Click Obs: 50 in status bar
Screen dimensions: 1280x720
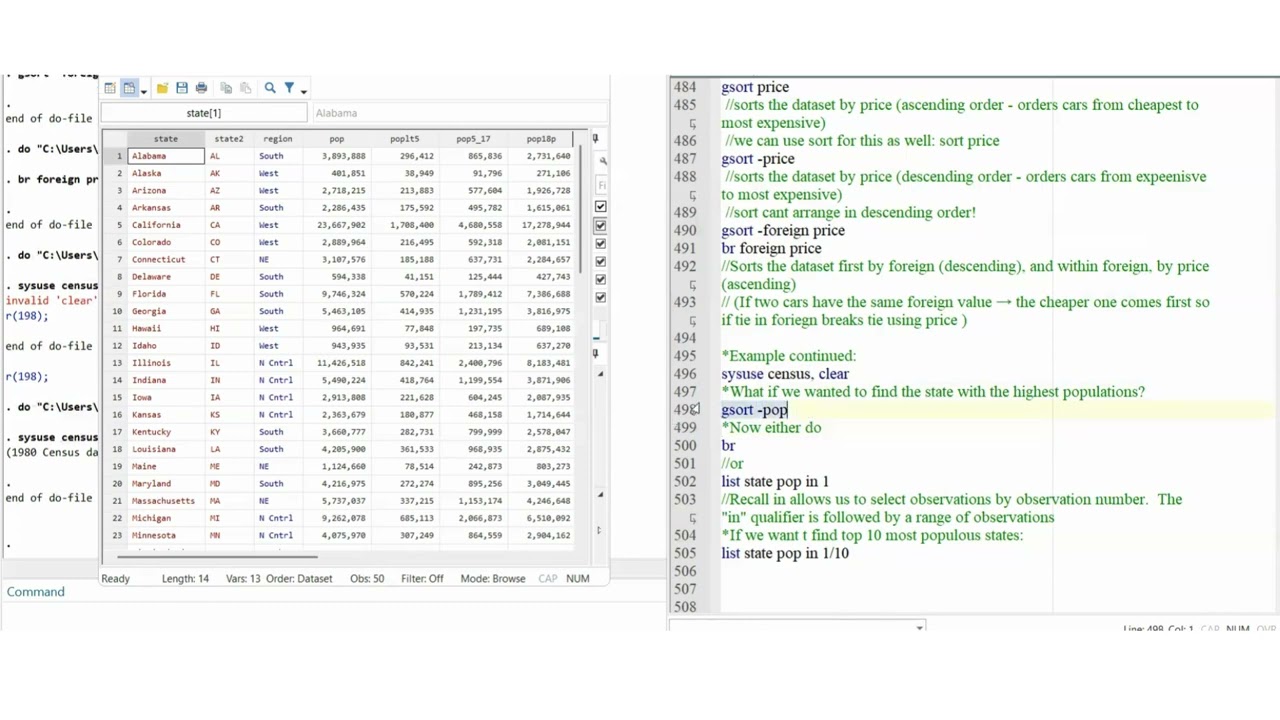367,578
